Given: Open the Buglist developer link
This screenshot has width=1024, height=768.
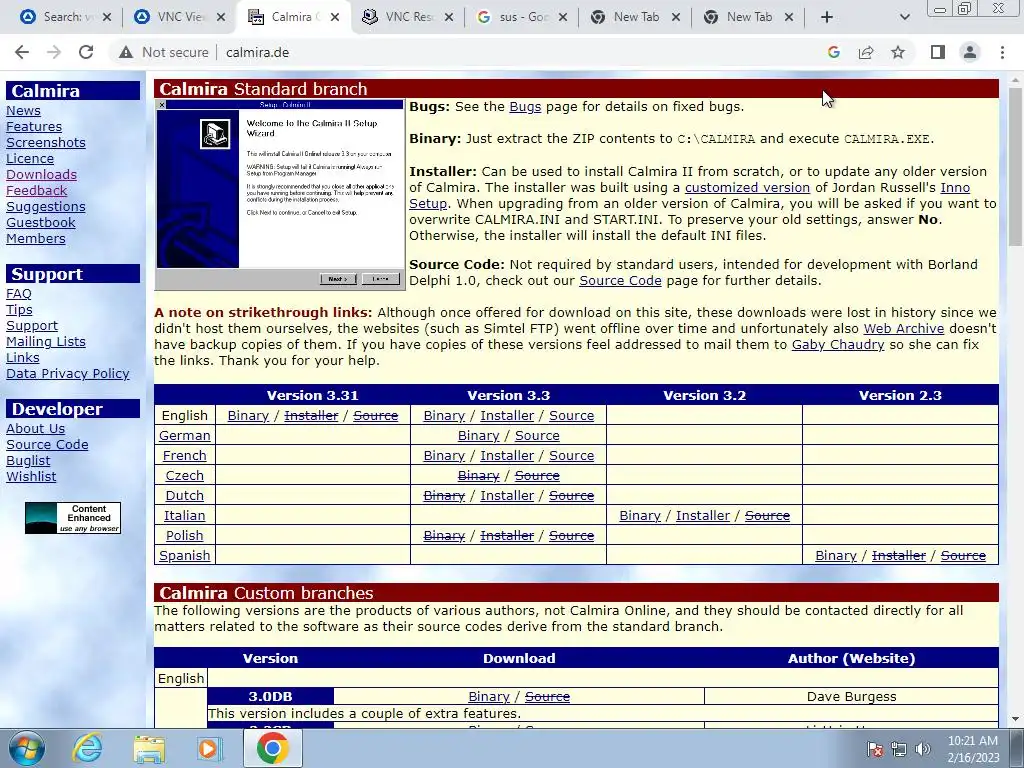Looking at the screenshot, I should click(28, 460).
